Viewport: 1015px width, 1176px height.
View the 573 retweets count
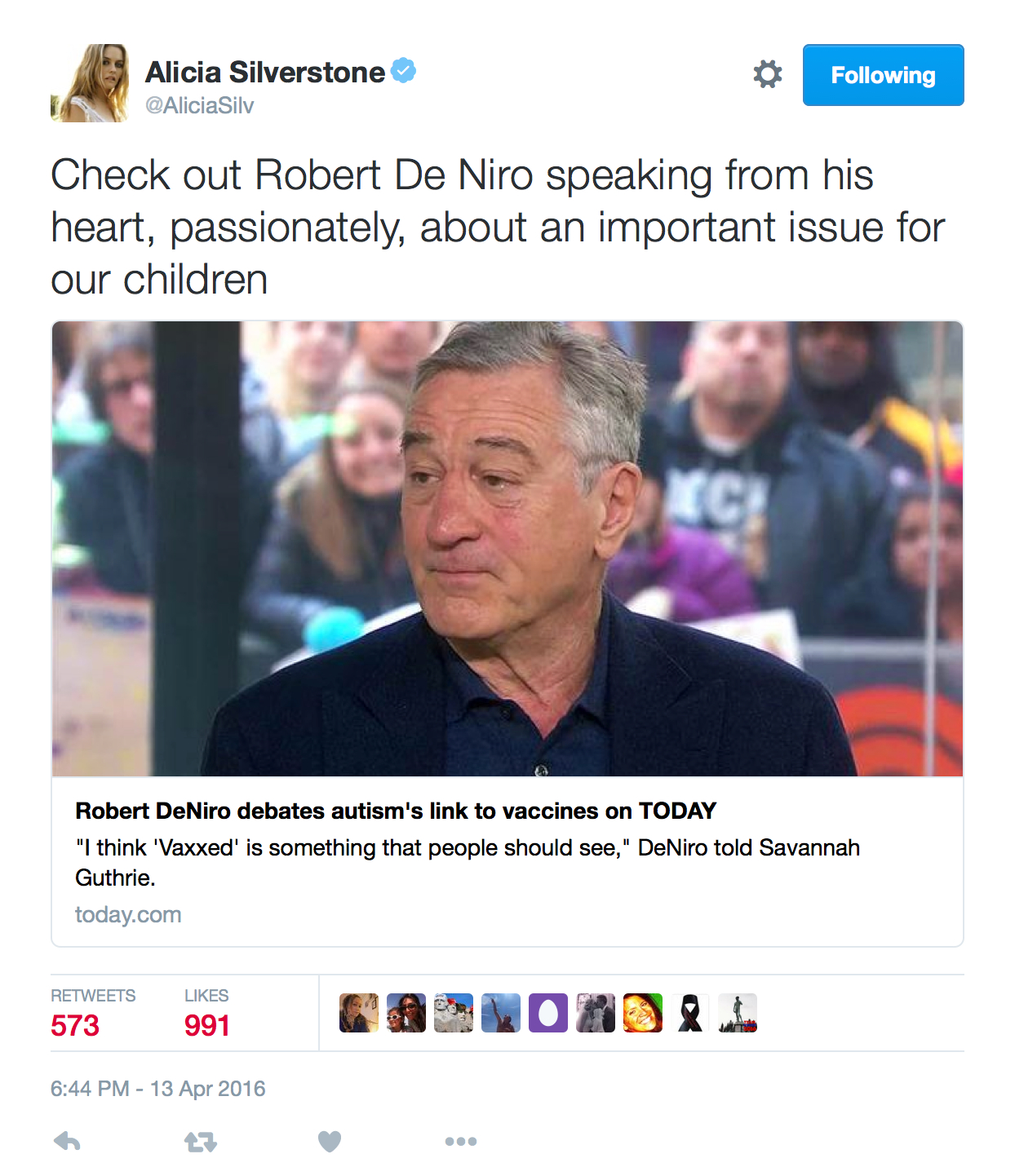[x=75, y=1025]
